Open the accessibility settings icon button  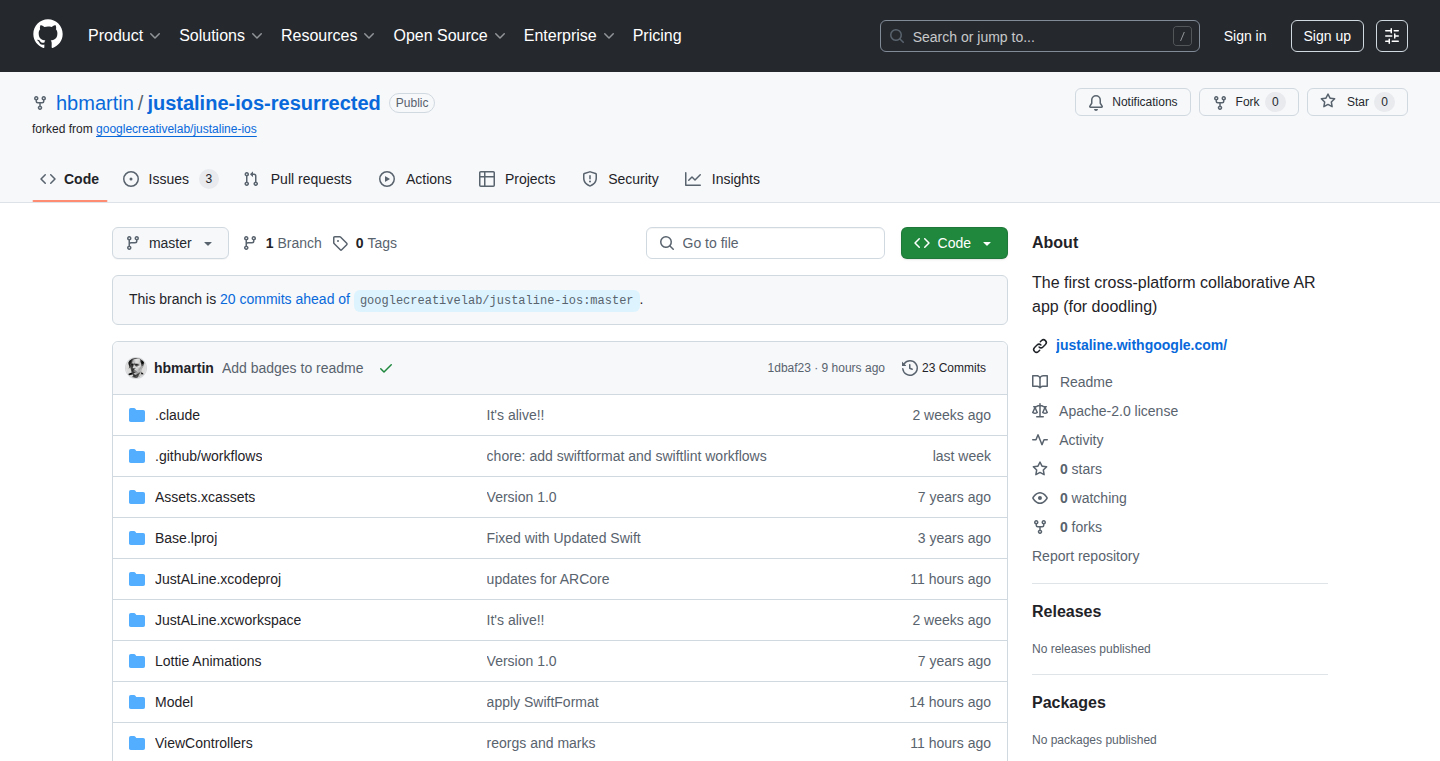point(1391,36)
